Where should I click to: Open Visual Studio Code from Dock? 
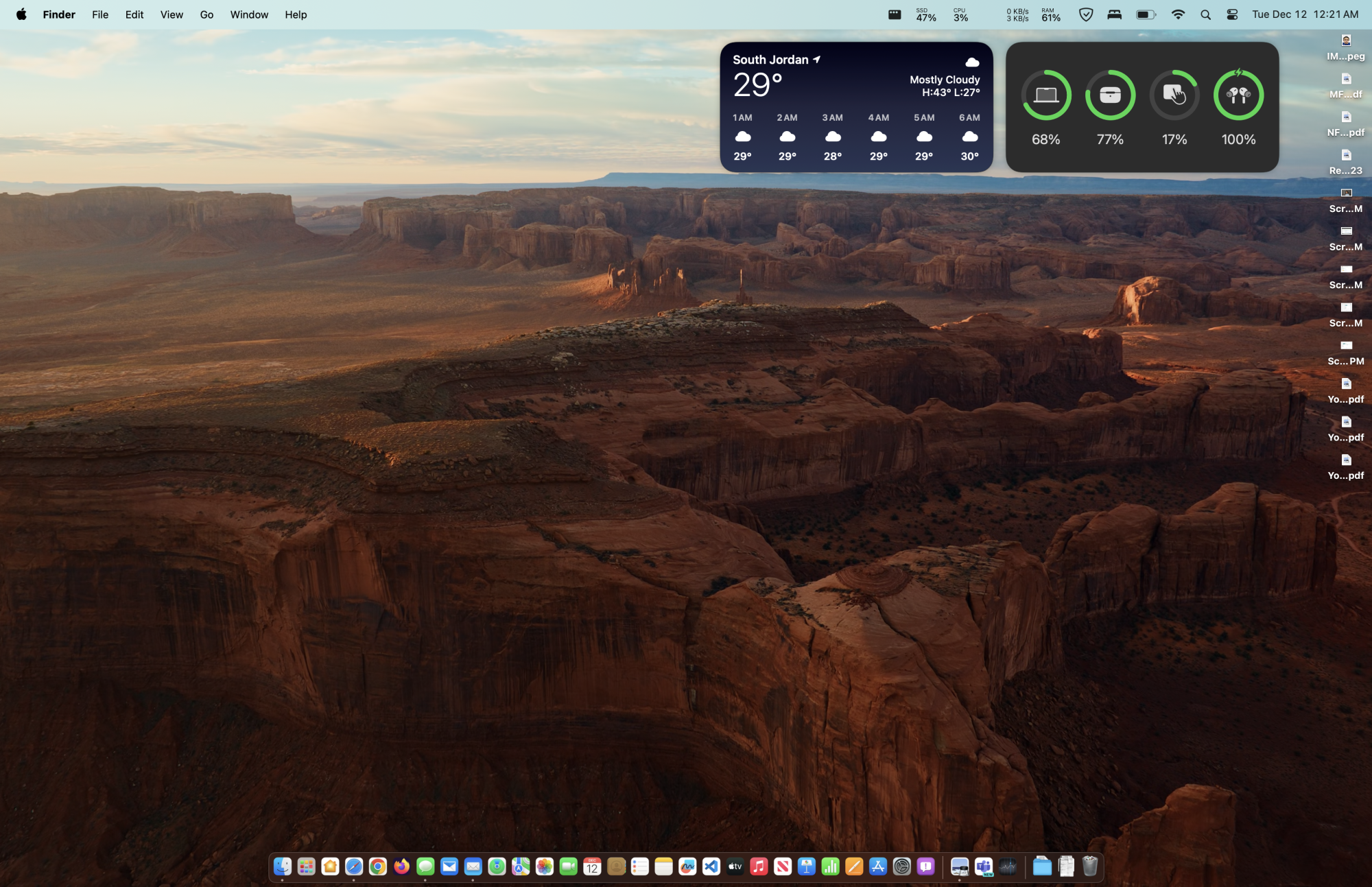711,866
